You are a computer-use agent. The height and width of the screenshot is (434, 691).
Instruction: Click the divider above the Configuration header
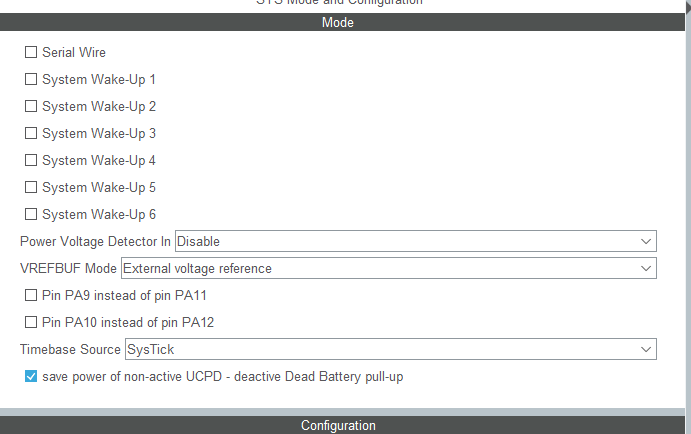click(x=338, y=411)
